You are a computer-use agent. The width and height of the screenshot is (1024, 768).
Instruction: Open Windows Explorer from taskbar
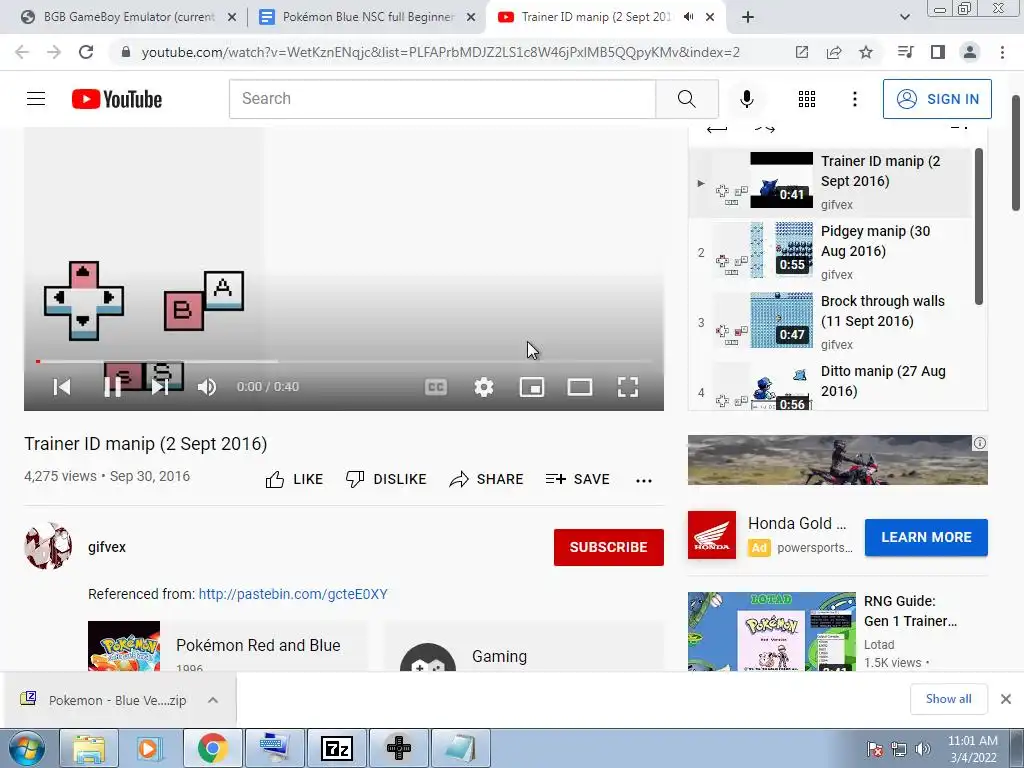pyautogui.click(x=89, y=748)
